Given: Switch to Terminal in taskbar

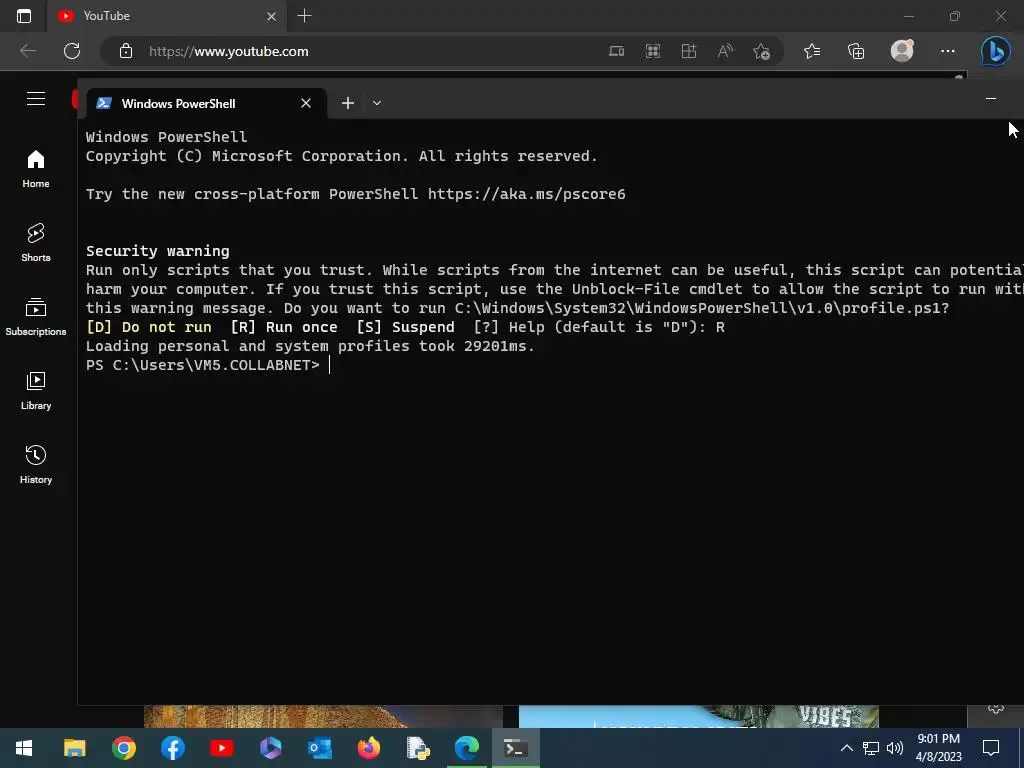Looking at the screenshot, I should click(515, 748).
